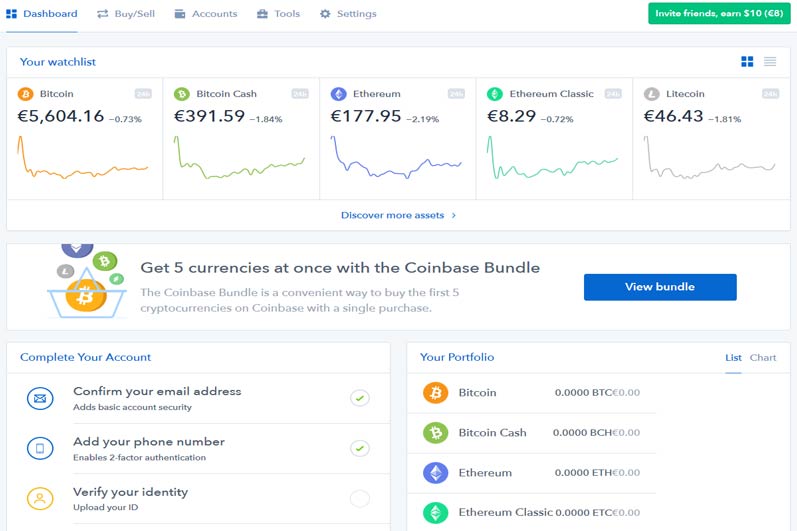797x531 pixels.
Task: Switch watchlist to grid view
Action: pos(747,62)
